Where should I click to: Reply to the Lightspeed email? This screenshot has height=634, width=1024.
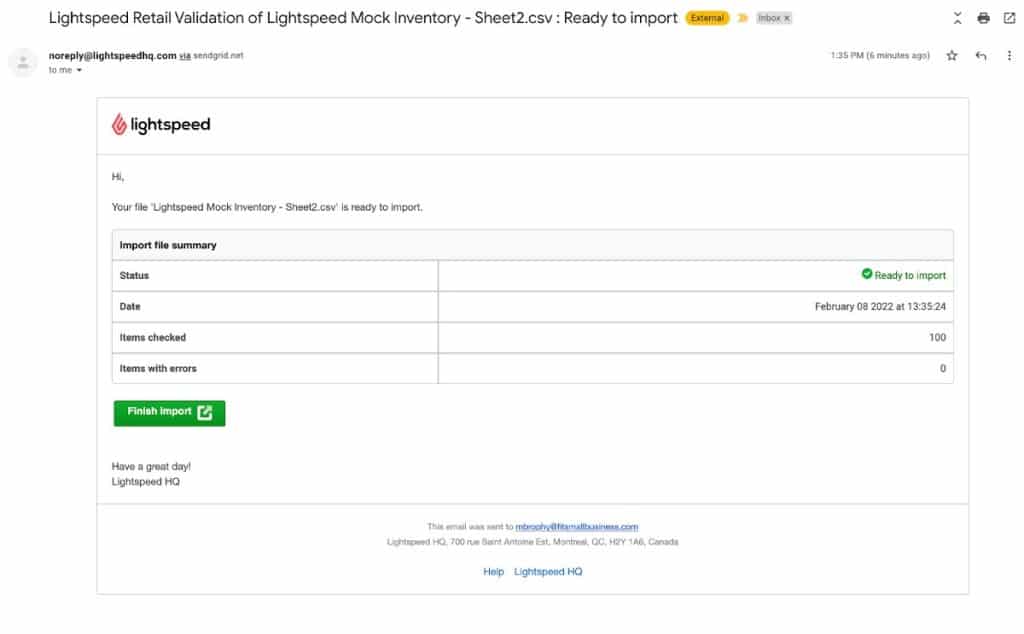click(981, 55)
